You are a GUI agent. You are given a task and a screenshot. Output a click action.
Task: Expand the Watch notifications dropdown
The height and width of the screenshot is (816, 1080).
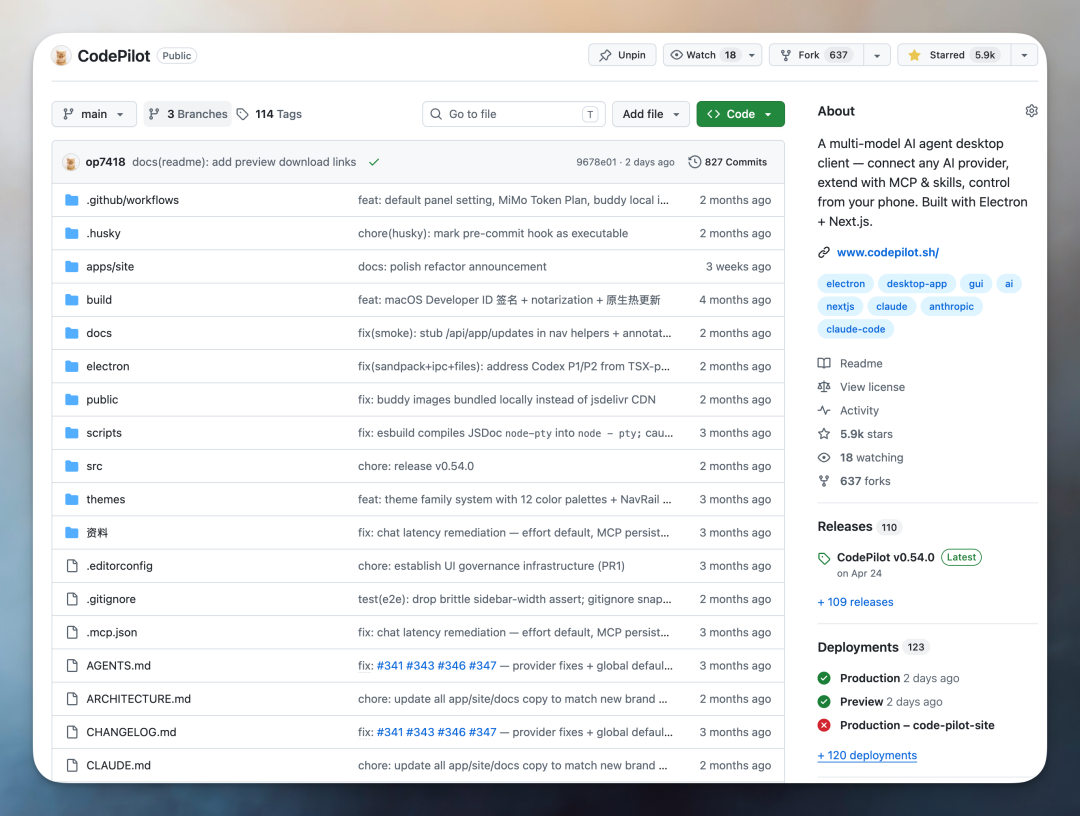[712, 55]
